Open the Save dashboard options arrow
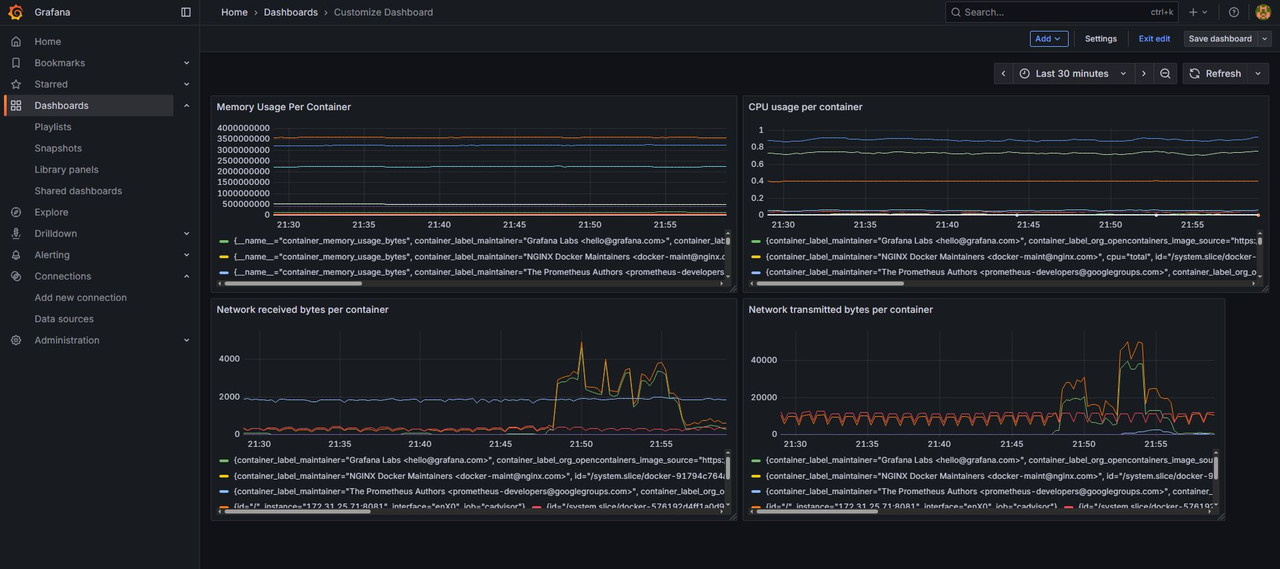 pos(1265,39)
